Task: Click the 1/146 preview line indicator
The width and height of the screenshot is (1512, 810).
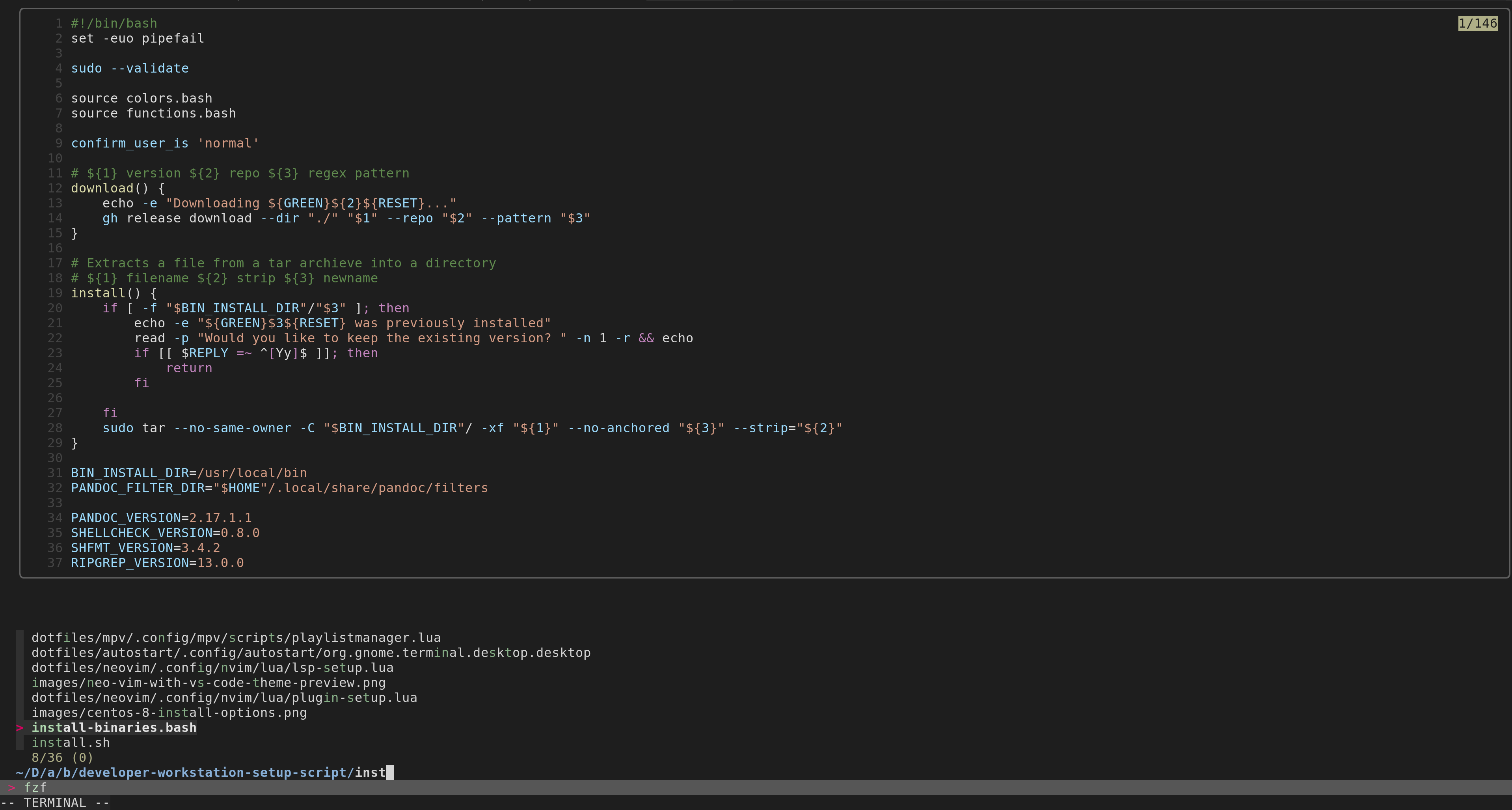Action: pyautogui.click(x=1477, y=24)
